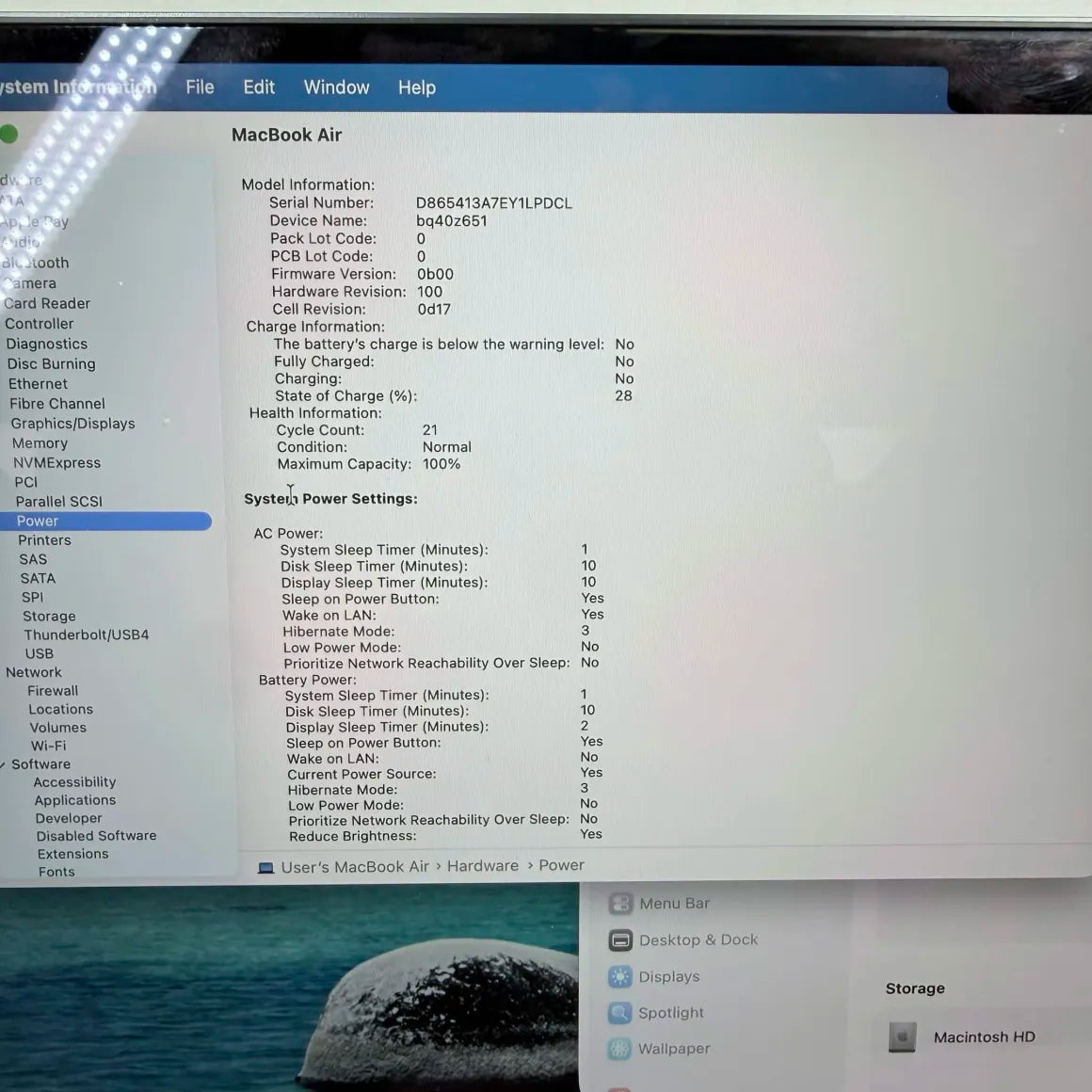The width and height of the screenshot is (1092, 1092).
Task: Select Graphics/Displays in the sidebar
Action: [73, 424]
